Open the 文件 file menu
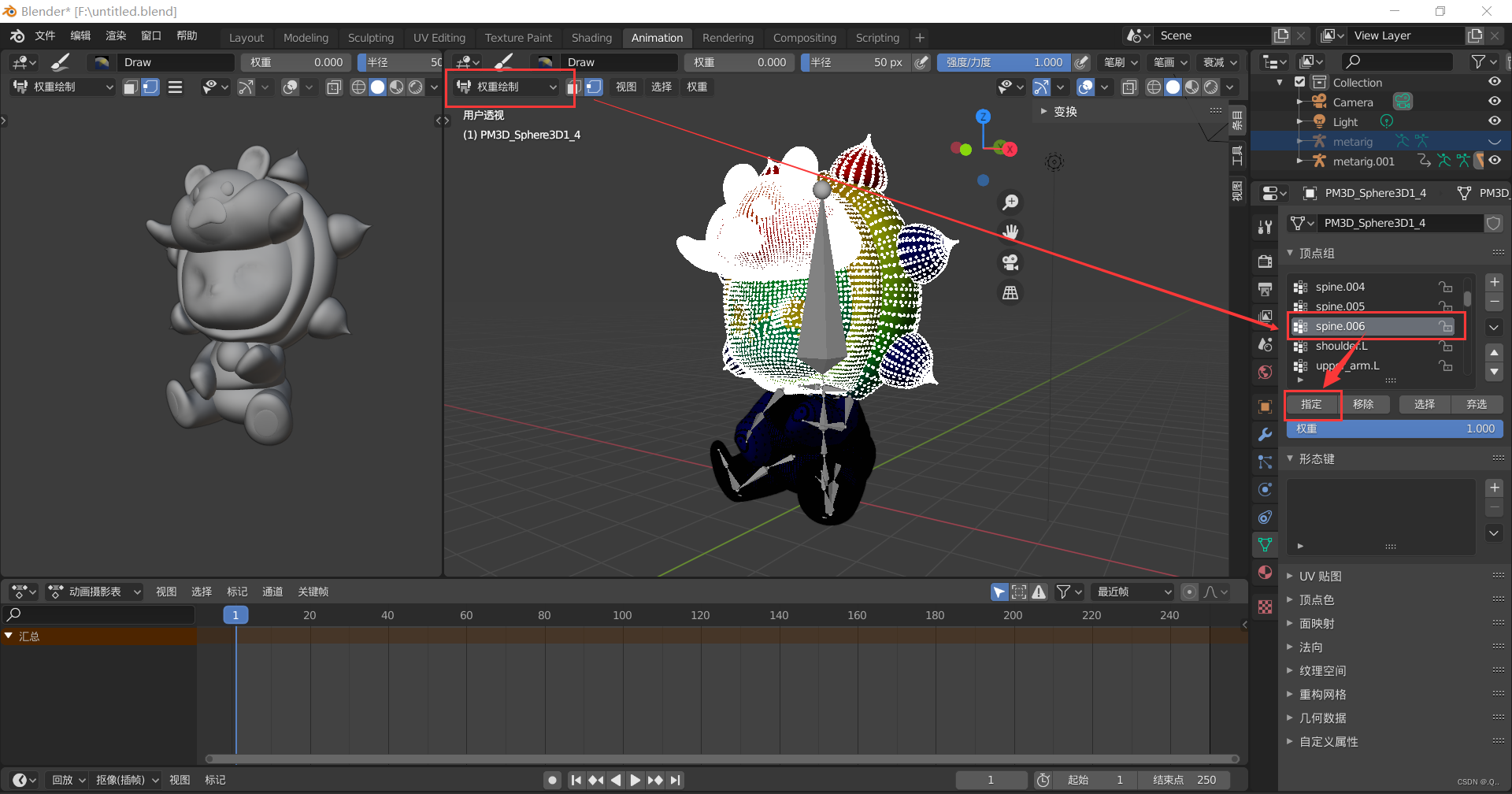 click(45, 36)
